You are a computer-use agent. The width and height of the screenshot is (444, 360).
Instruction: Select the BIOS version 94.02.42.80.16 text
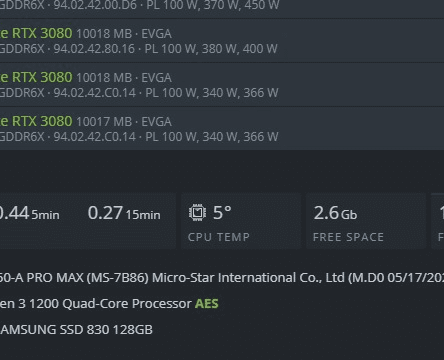(94, 49)
